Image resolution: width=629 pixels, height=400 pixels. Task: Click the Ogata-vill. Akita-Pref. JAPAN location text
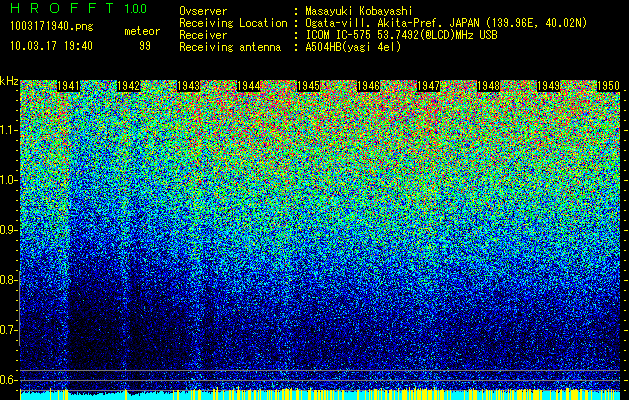pyautogui.click(x=446, y=23)
